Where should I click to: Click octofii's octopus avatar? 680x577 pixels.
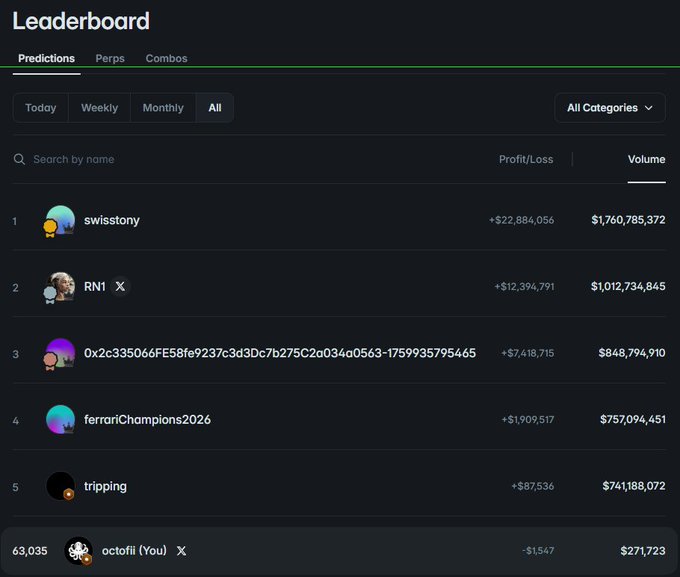coord(78,551)
